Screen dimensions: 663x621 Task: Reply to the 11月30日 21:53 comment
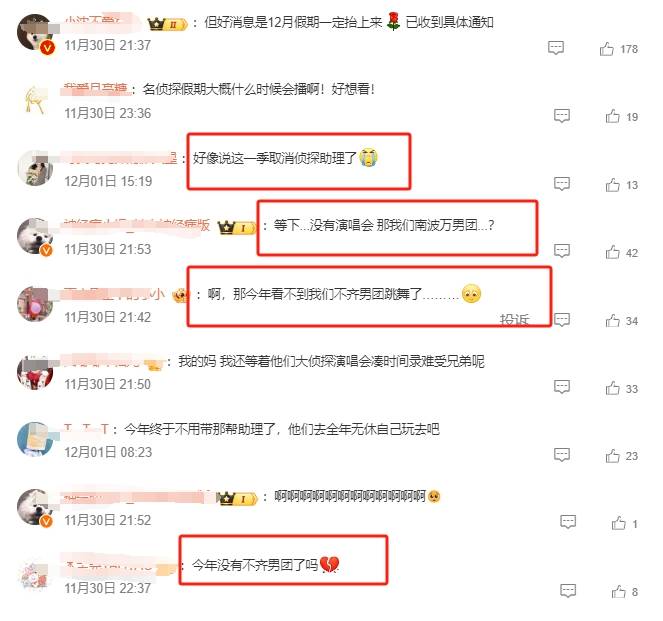coord(562,251)
